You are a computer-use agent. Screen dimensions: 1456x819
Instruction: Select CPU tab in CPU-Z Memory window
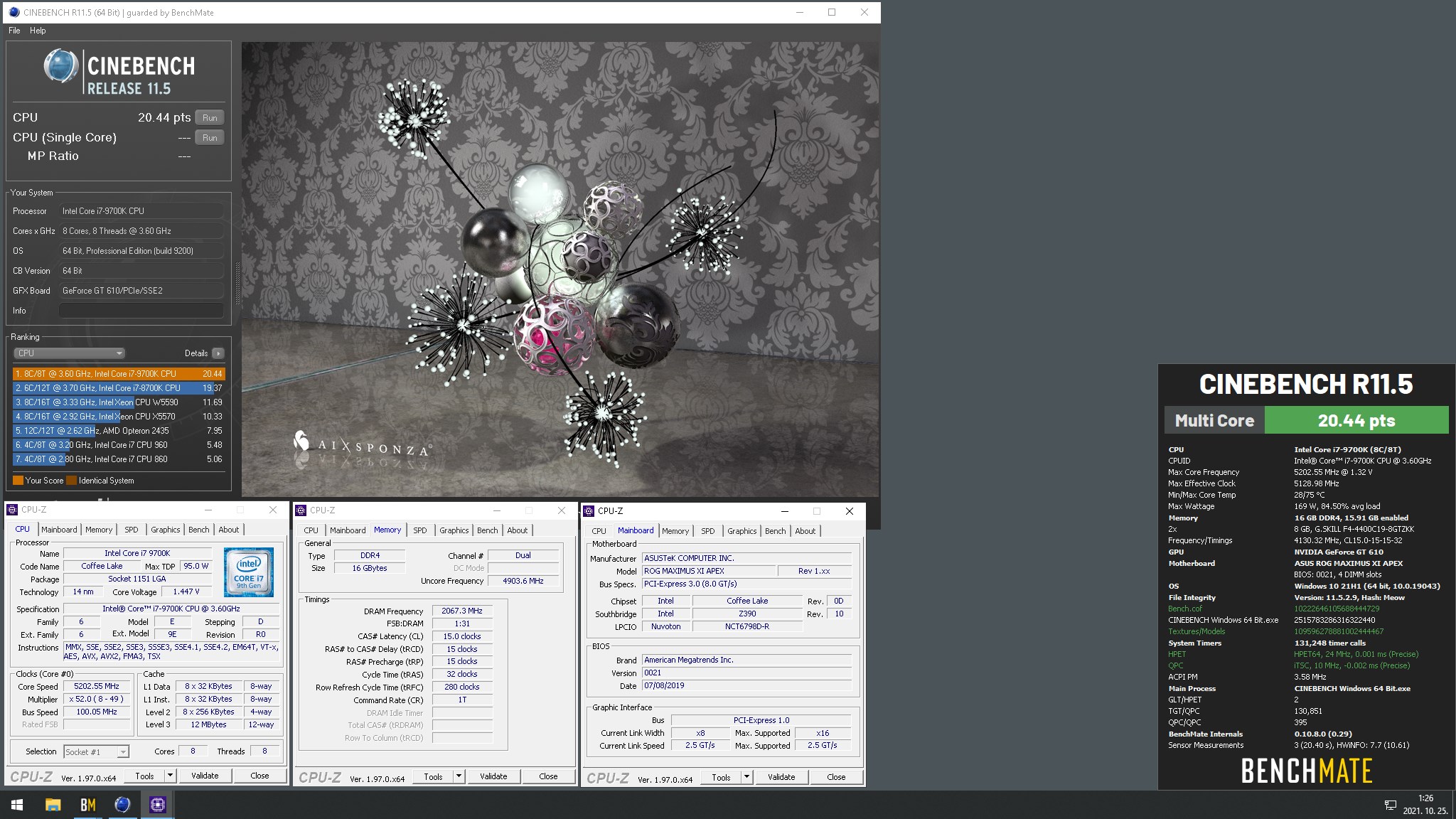pyautogui.click(x=311, y=530)
